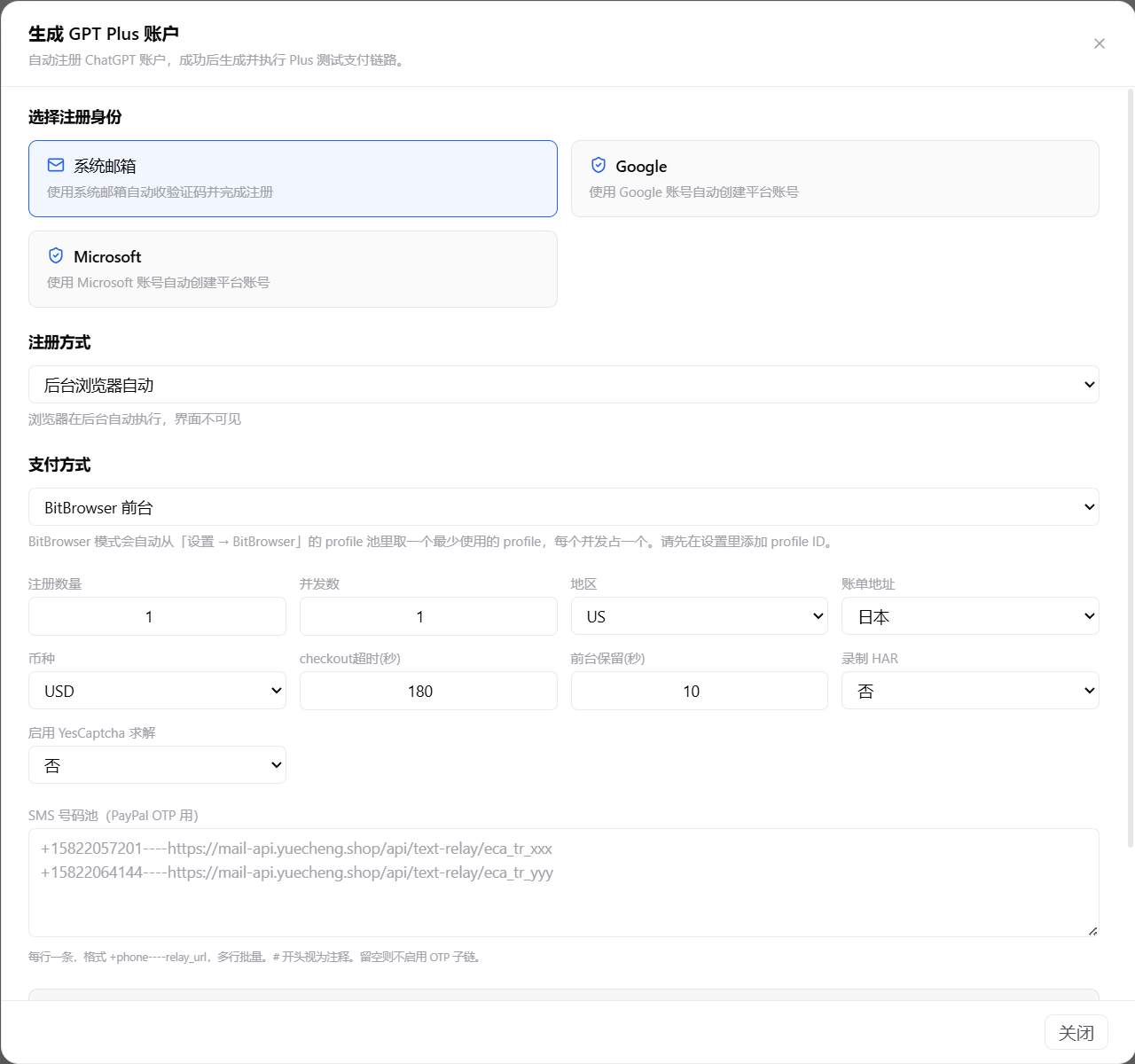Image resolution: width=1135 pixels, height=1064 pixels.
Task: Click the SMS text area resize handle
Action: (1092, 930)
